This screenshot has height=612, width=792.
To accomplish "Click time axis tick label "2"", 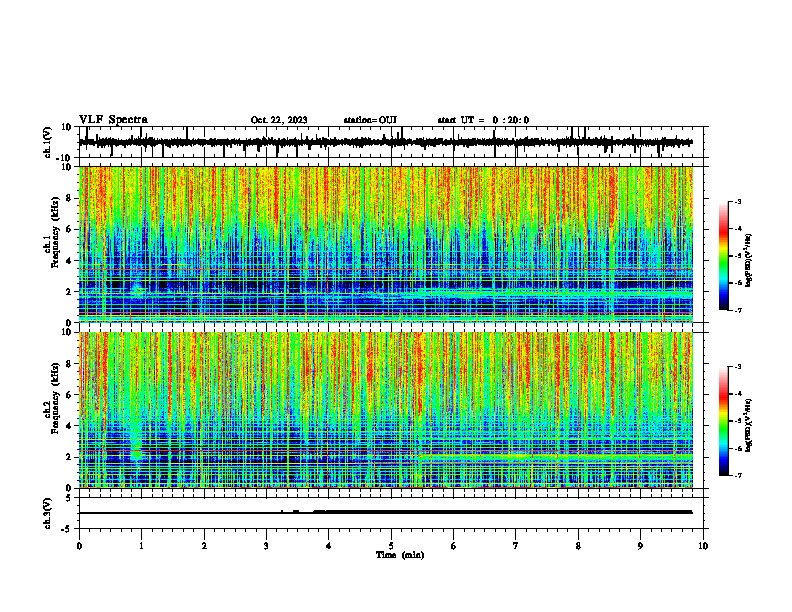I will coord(204,546).
